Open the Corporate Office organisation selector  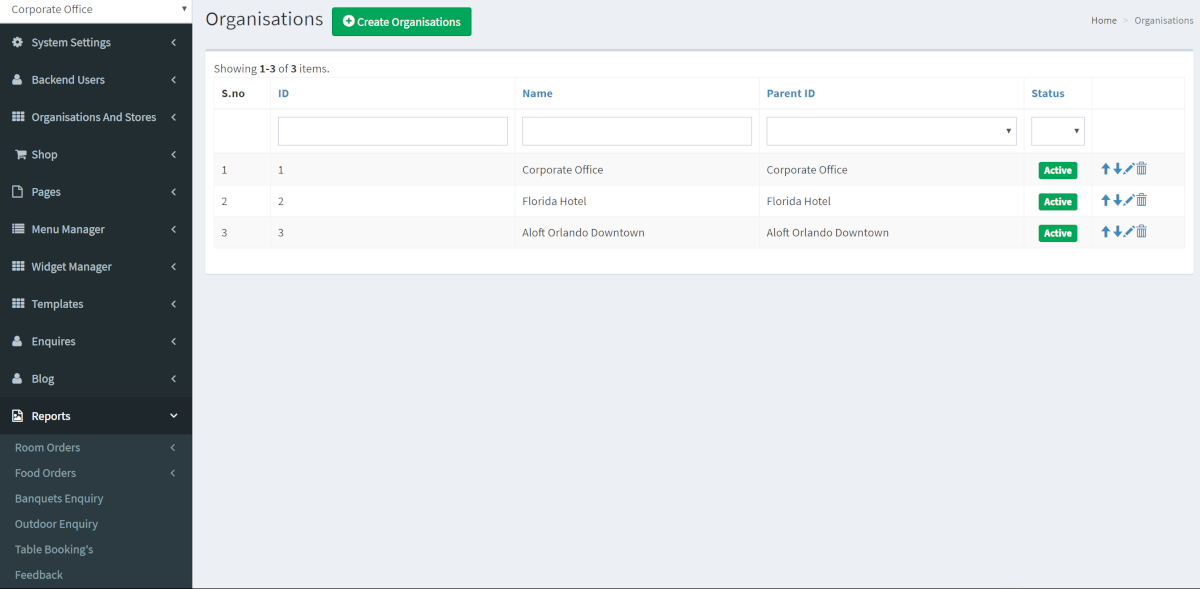(x=96, y=10)
